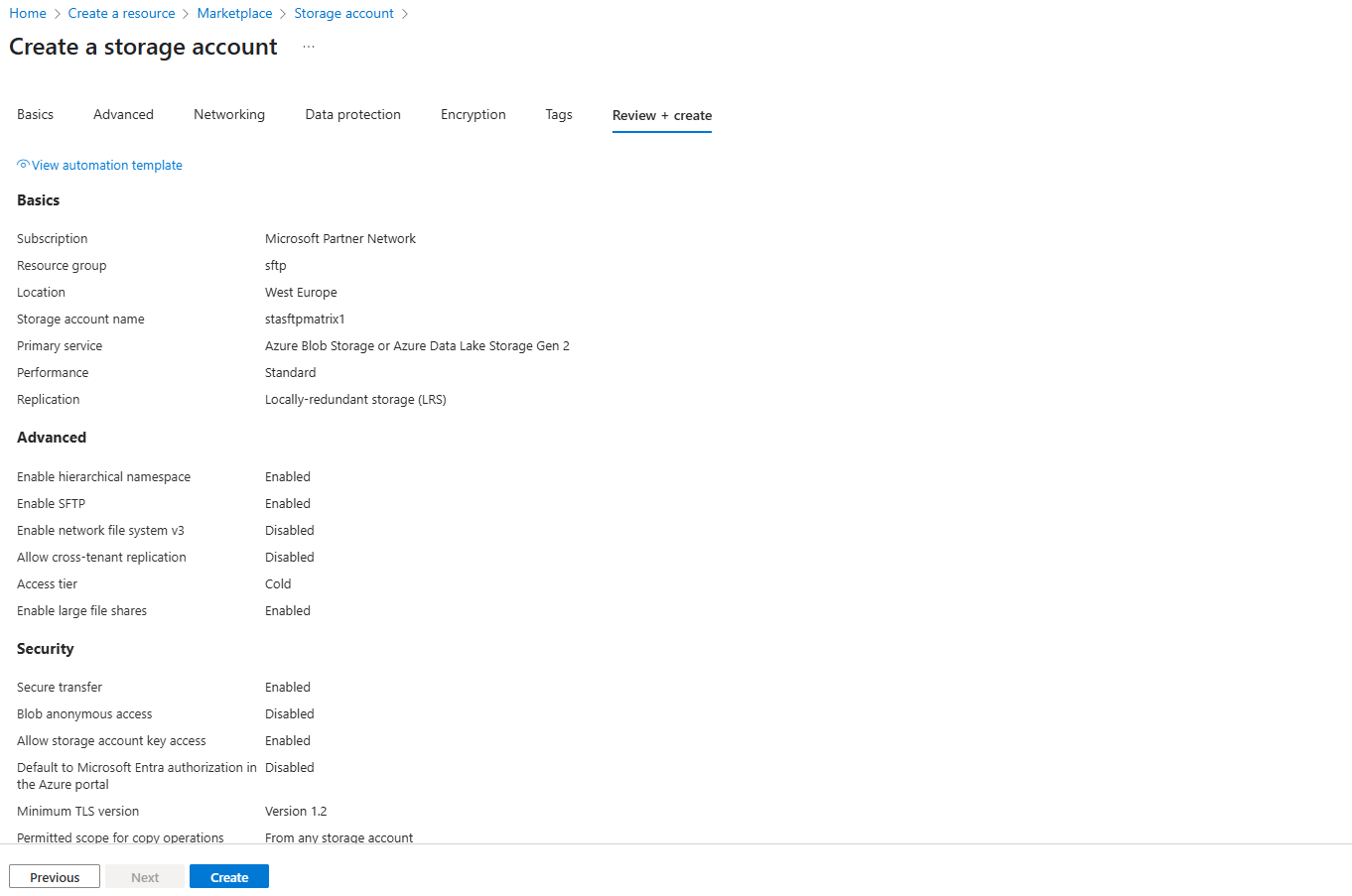Click the Primary service label
1352x896 pixels.
pyautogui.click(x=60, y=346)
